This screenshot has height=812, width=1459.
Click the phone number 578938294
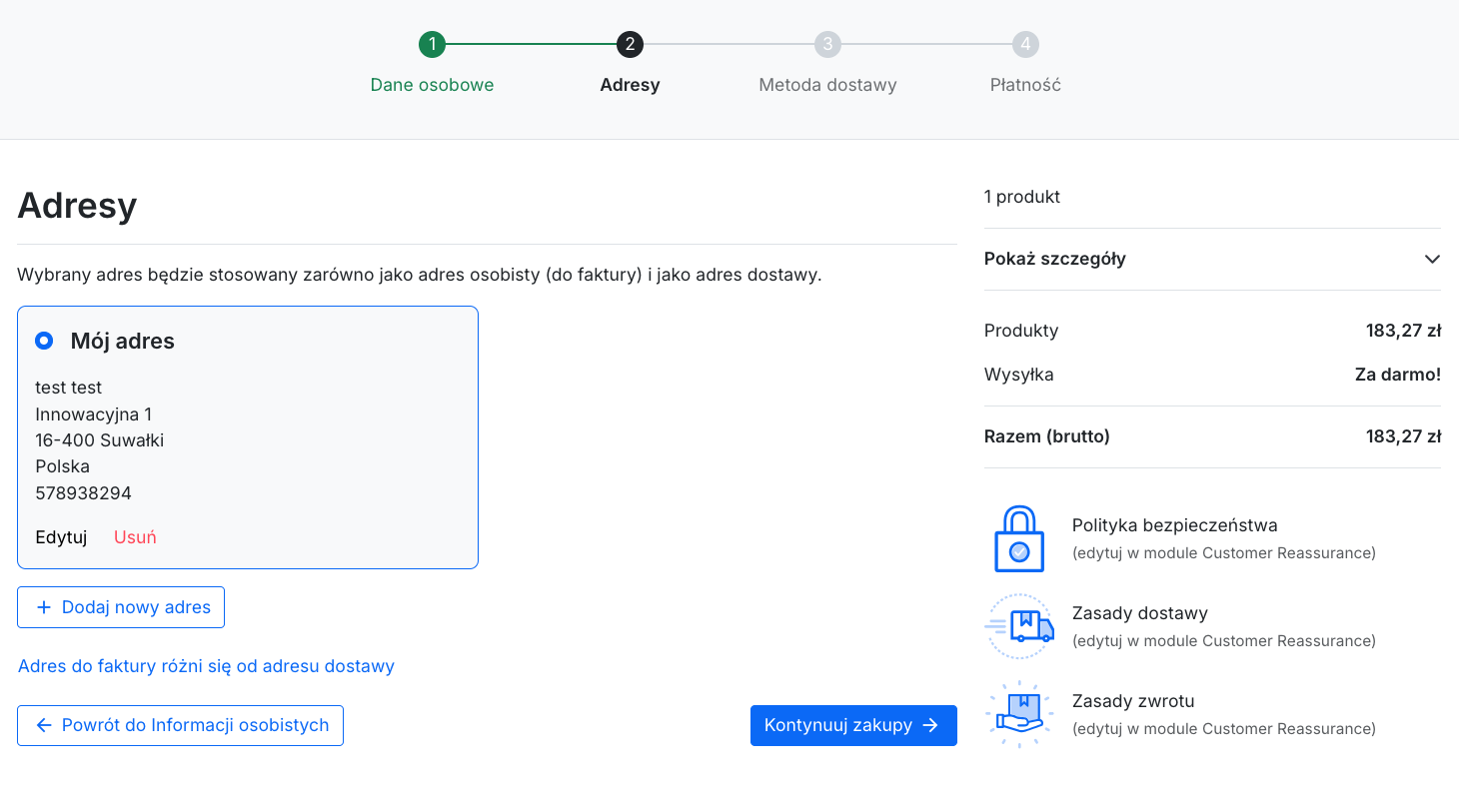83,493
